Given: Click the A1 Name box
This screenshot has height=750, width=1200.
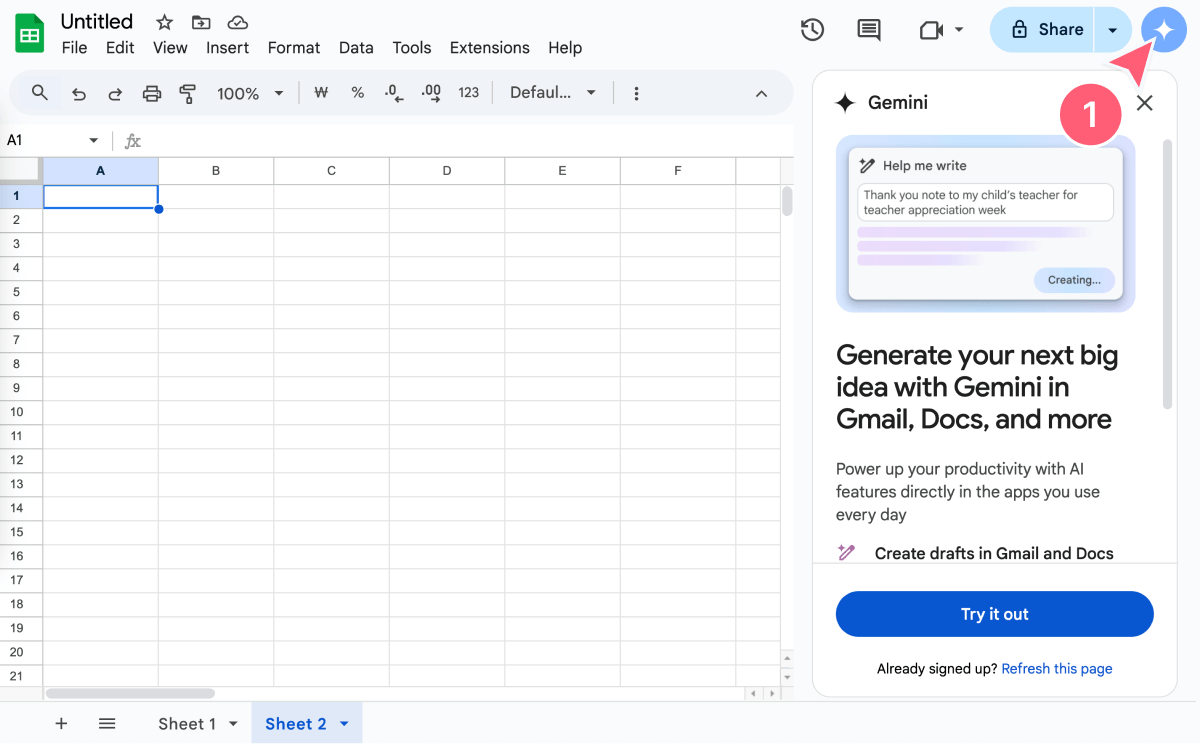Looking at the screenshot, I should (x=44, y=141).
